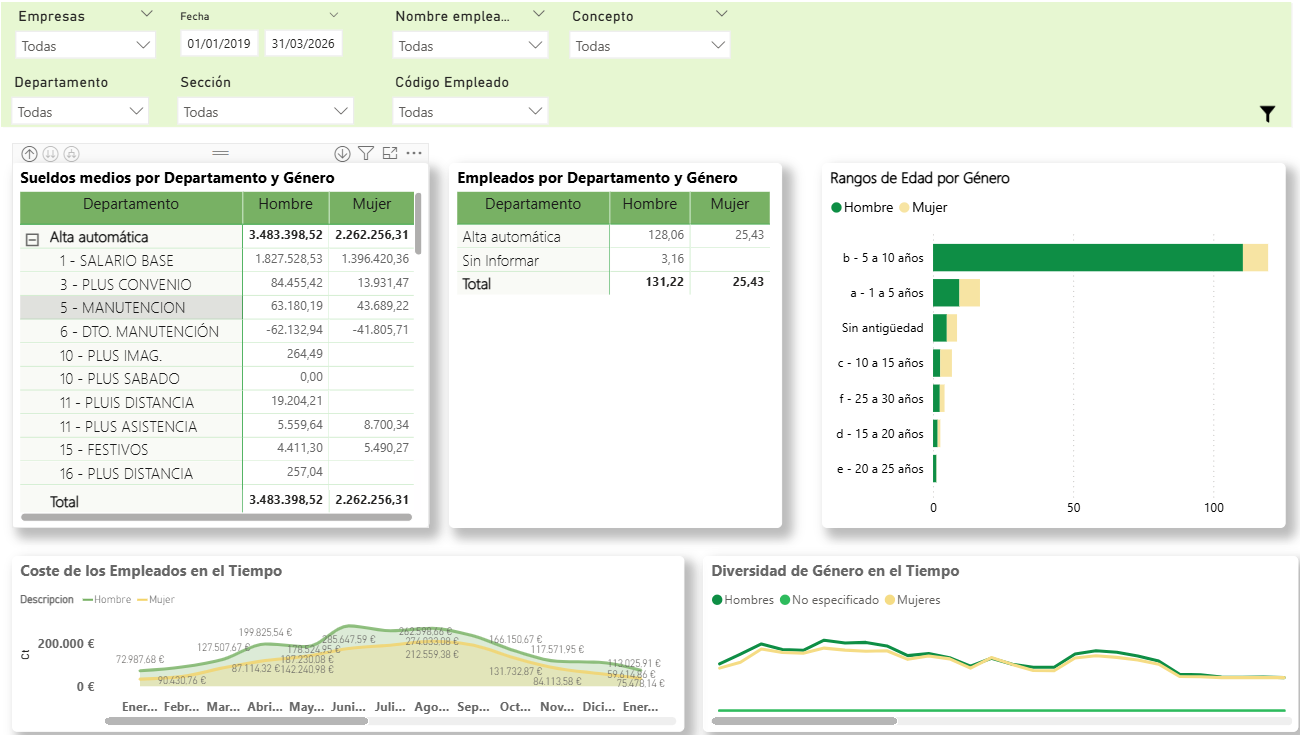Click the black filter funnel icon
Screen dimensions: 1300x735
click(x=1267, y=114)
